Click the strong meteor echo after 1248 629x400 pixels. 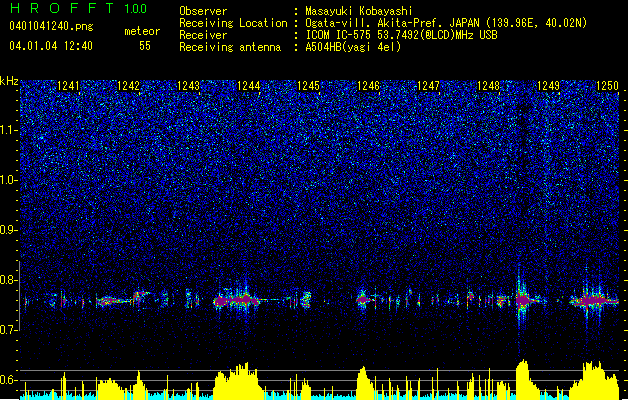click(x=522, y=300)
